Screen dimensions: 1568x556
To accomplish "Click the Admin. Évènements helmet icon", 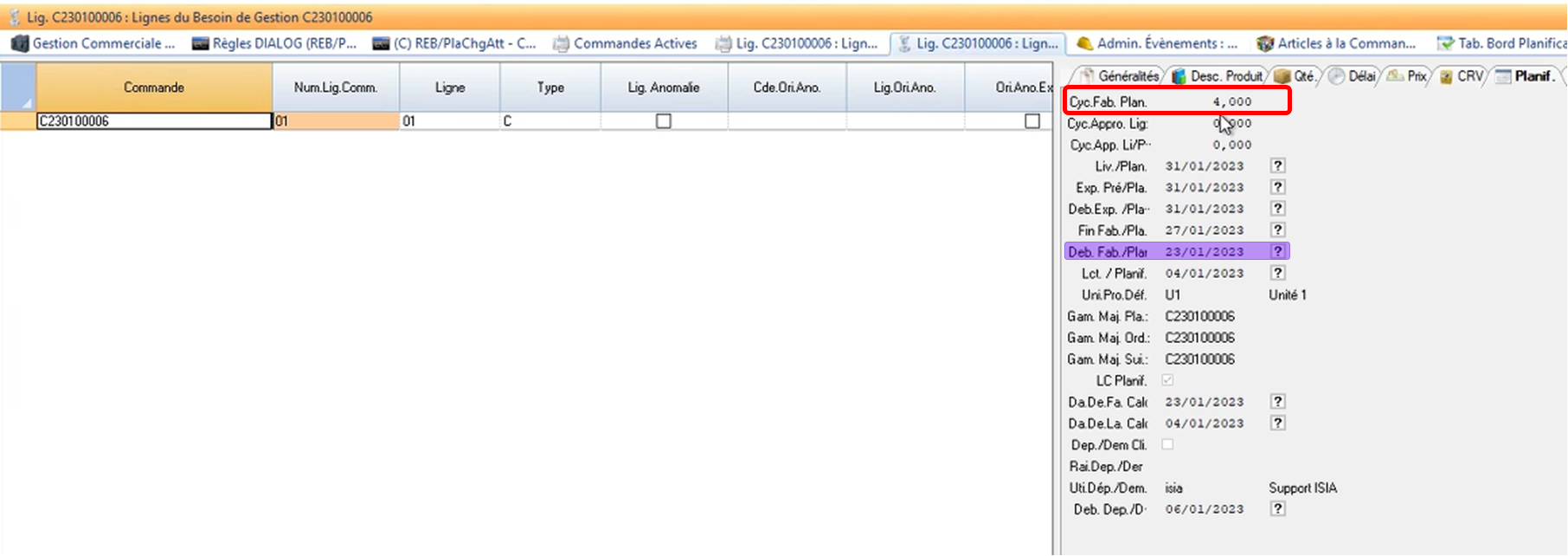I will 1084,43.
